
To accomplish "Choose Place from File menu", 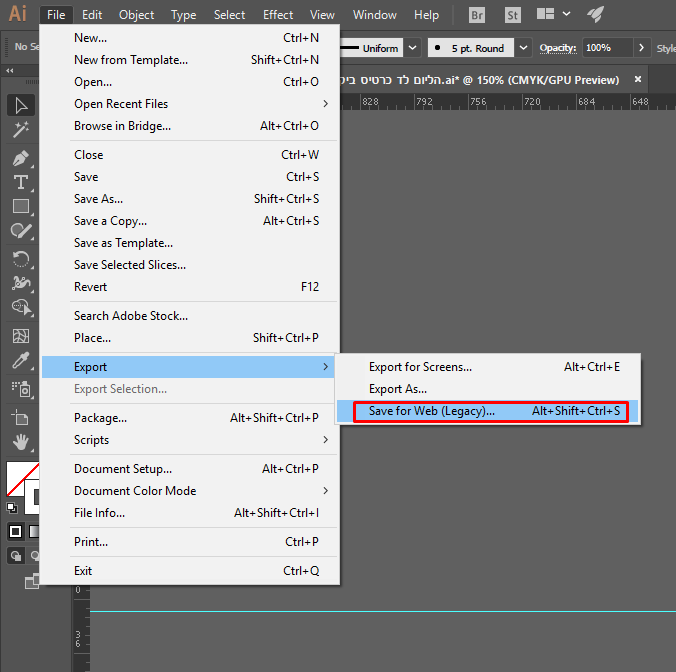I will [189, 338].
